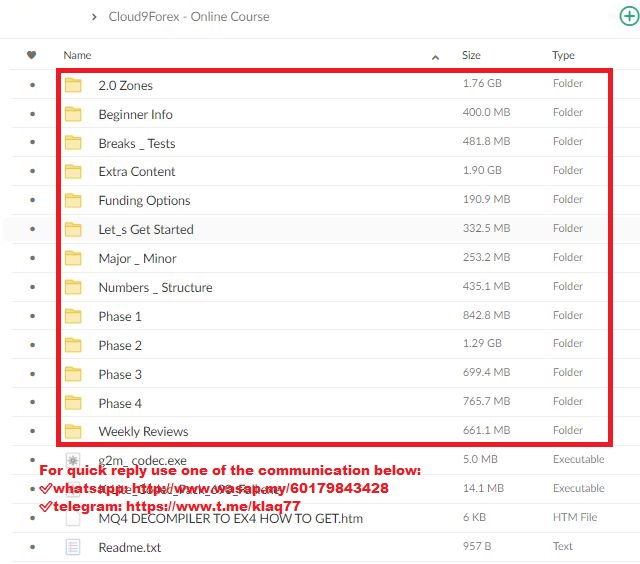The width and height of the screenshot is (640, 564).
Task: Click the 14.1 MB size value
Action: pyautogui.click(x=483, y=488)
